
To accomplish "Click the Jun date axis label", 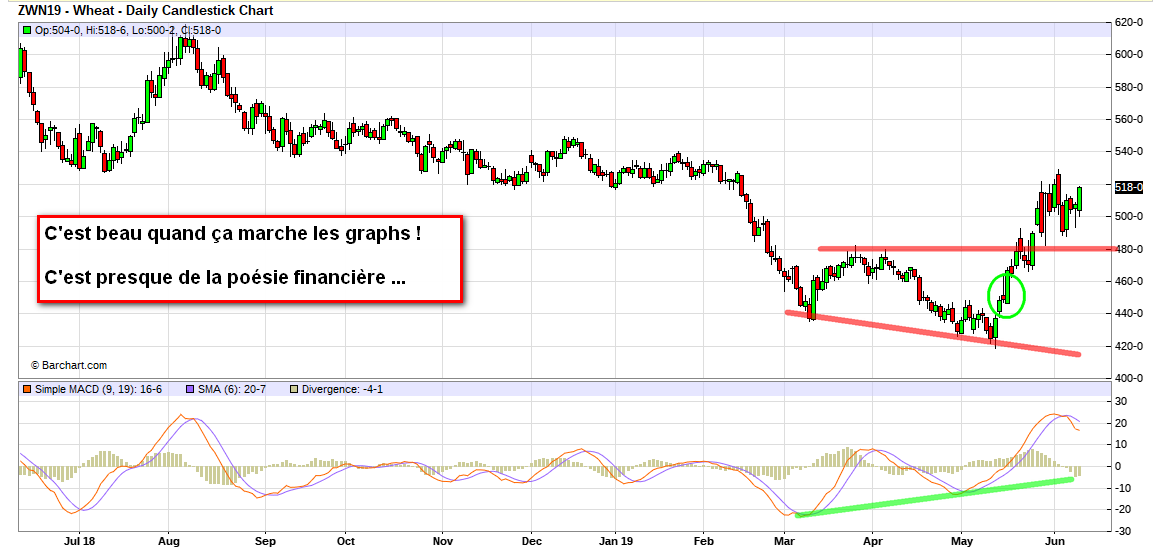I will coord(1055,540).
